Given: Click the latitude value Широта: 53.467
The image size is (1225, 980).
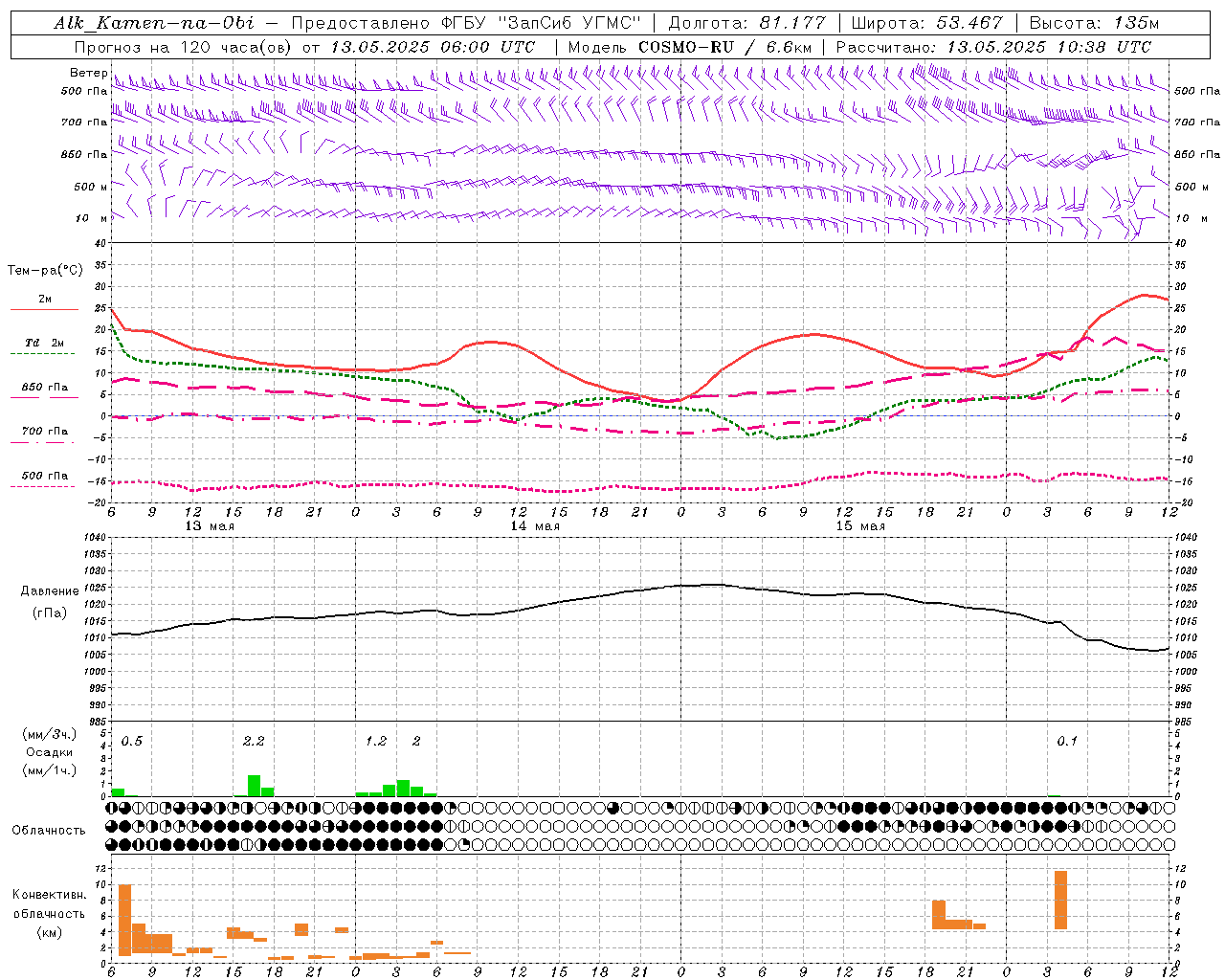Looking at the screenshot, I should (x=926, y=23).
